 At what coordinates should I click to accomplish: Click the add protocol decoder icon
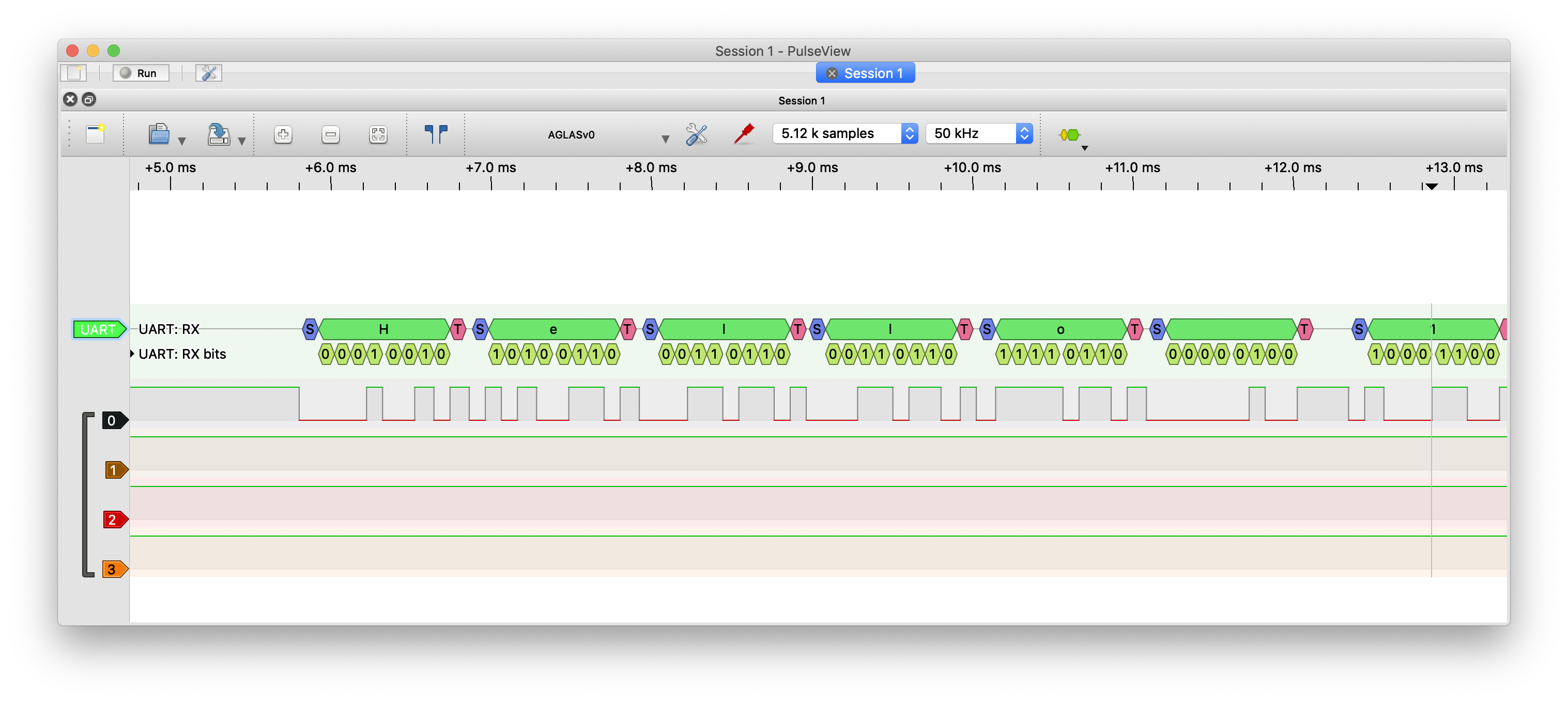pos(1069,134)
